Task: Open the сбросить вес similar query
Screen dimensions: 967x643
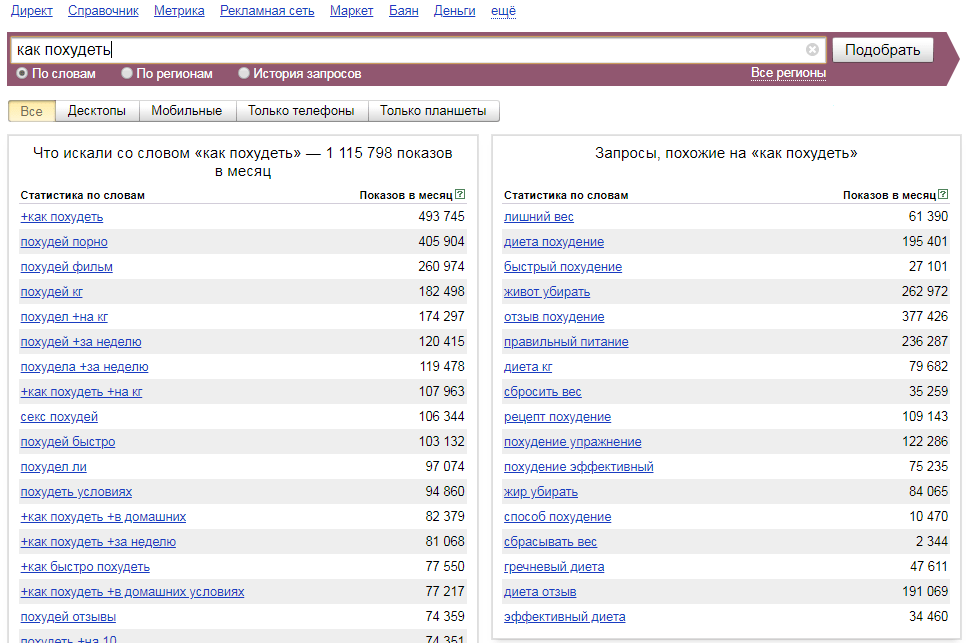Action: (x=543, y=391)
